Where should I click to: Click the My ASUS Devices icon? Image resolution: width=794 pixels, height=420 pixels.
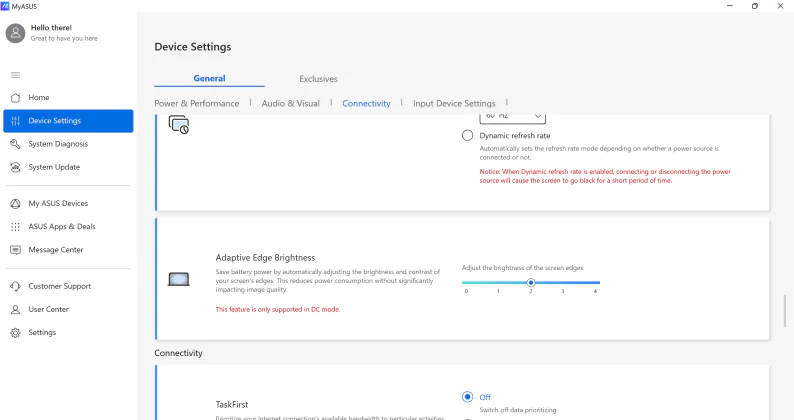[x=16, y=204]
